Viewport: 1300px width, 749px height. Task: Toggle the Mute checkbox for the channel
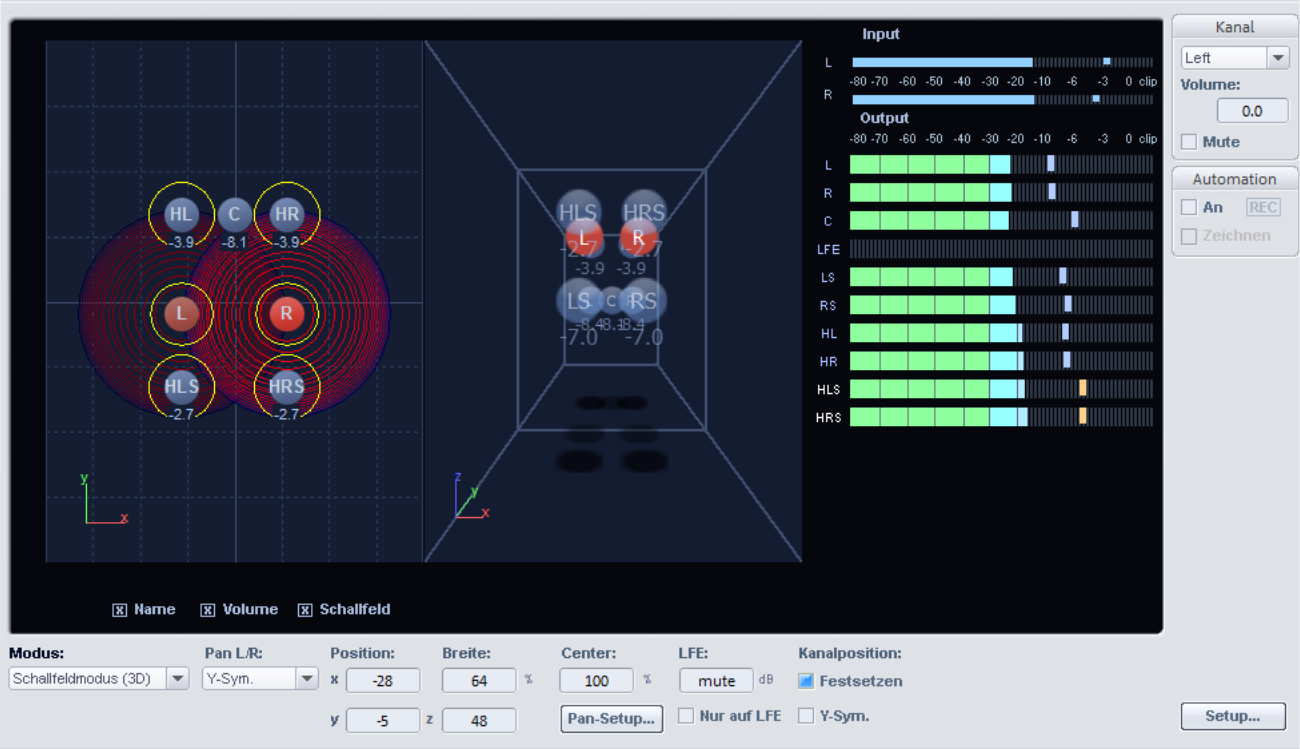1189,142
